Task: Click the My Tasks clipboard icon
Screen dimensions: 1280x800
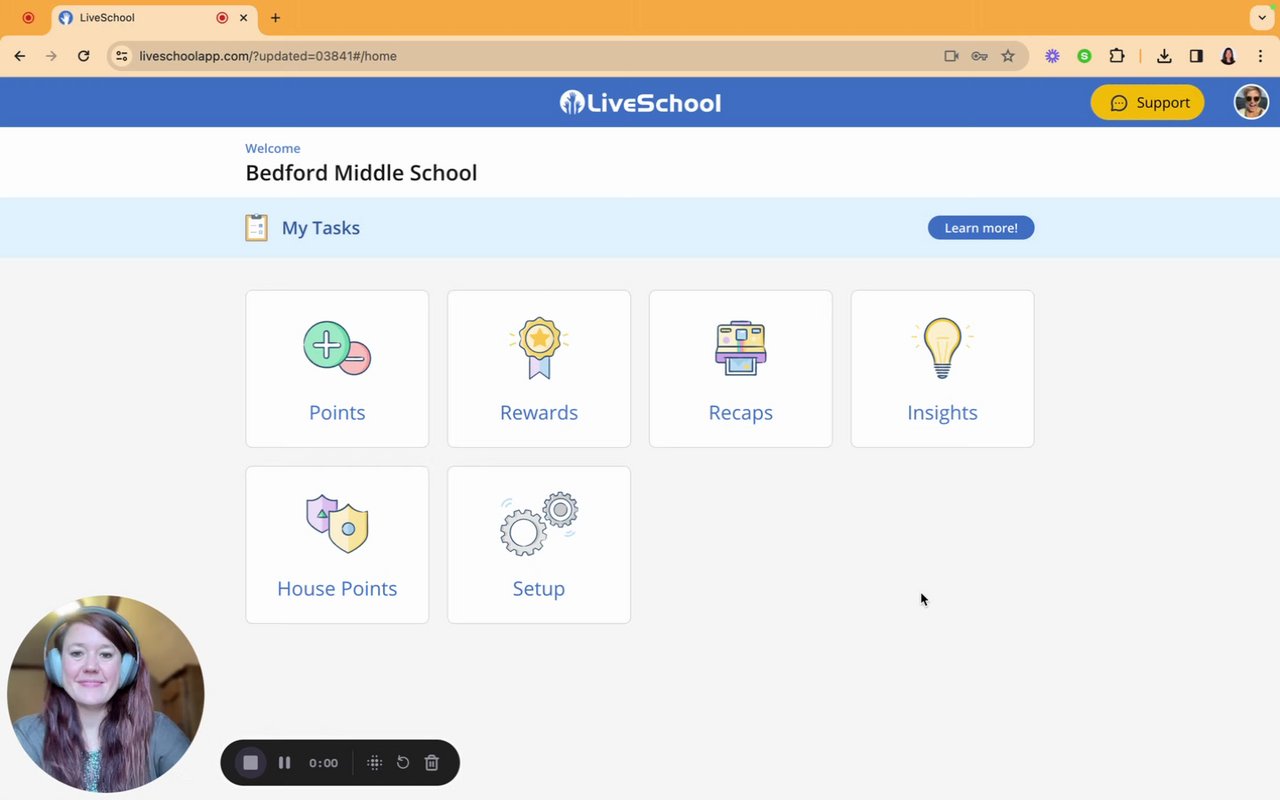Action: coord(257,228)
